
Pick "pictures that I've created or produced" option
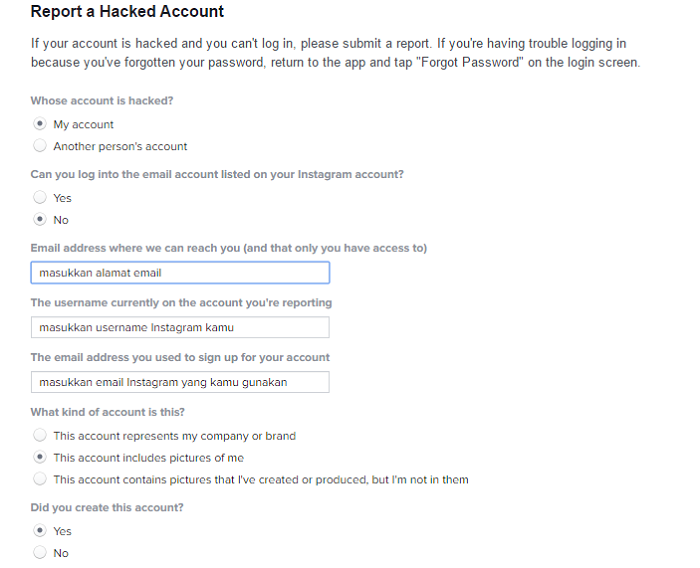tap(40, 480)
